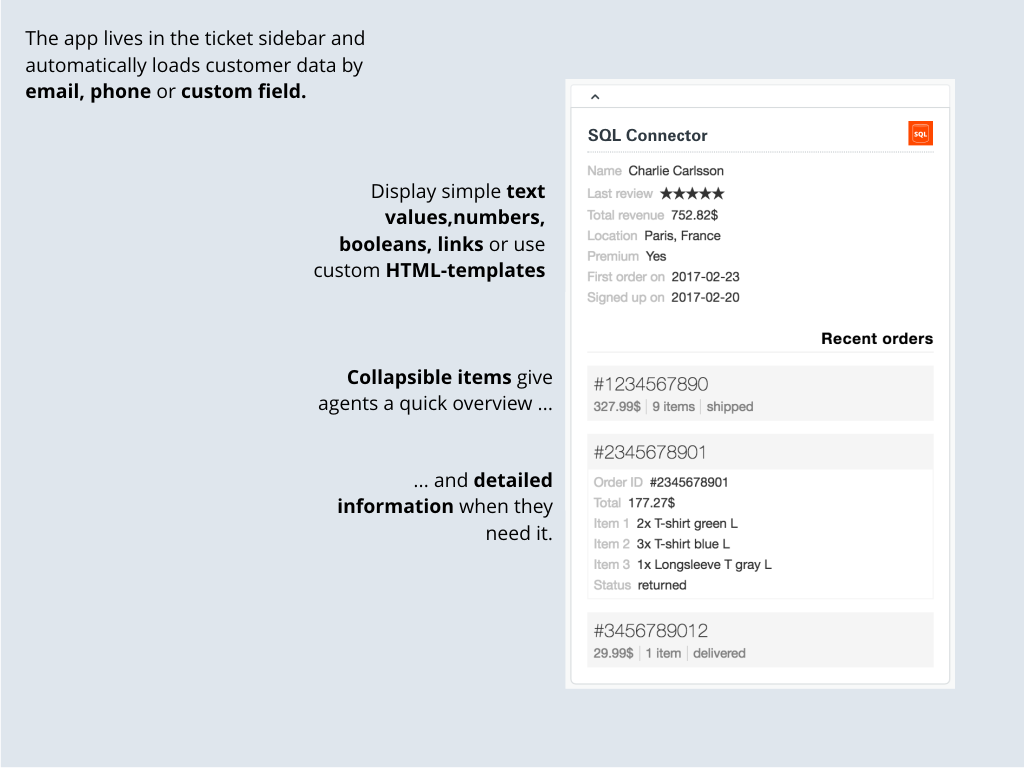Screen dimensions: 1024x768
Task: Click the returned status on order #2345678901
Action: point(664,585)
